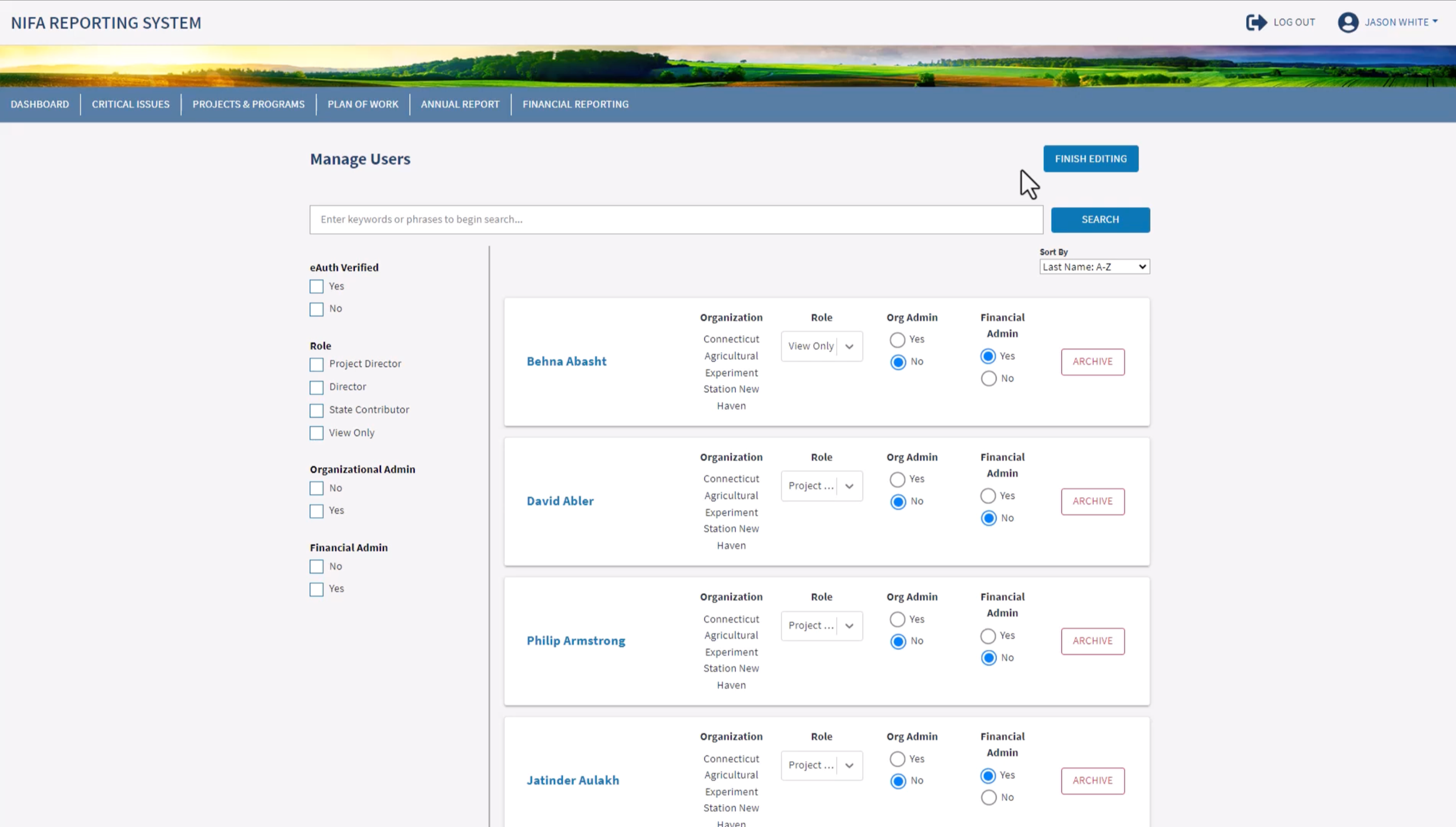Check Financial Admin Yes filter checkbox

[316, 589]
